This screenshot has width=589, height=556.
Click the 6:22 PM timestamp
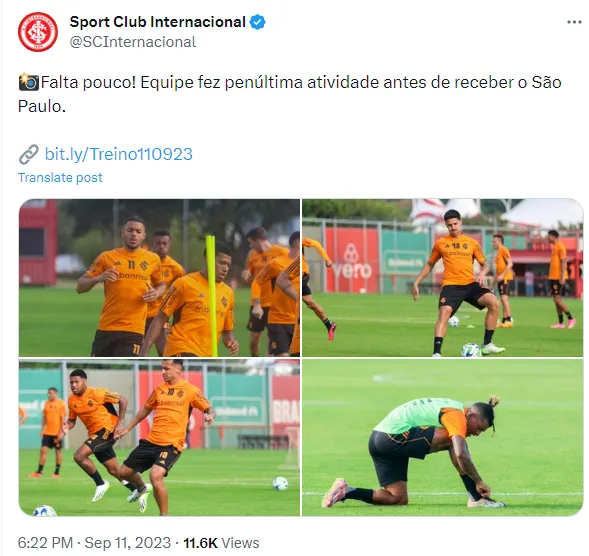[x=45, y=543]
